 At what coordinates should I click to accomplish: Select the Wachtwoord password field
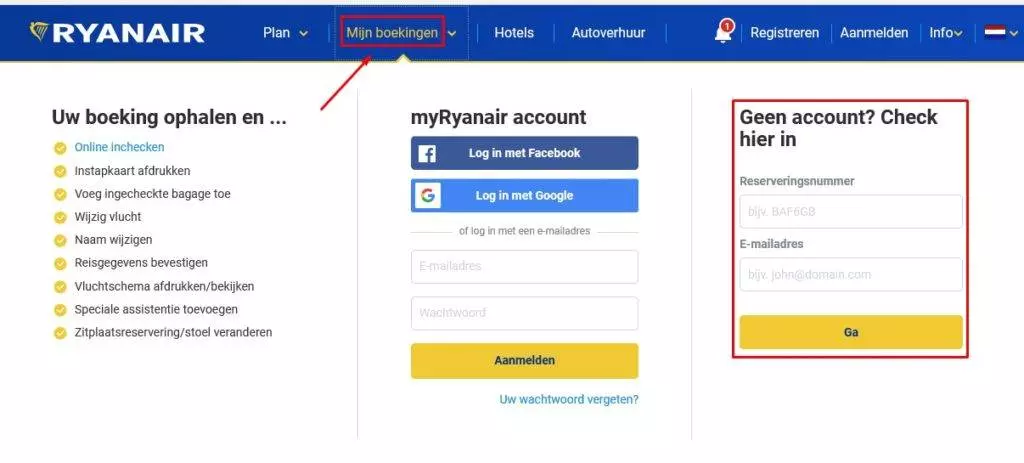(524, 313)
